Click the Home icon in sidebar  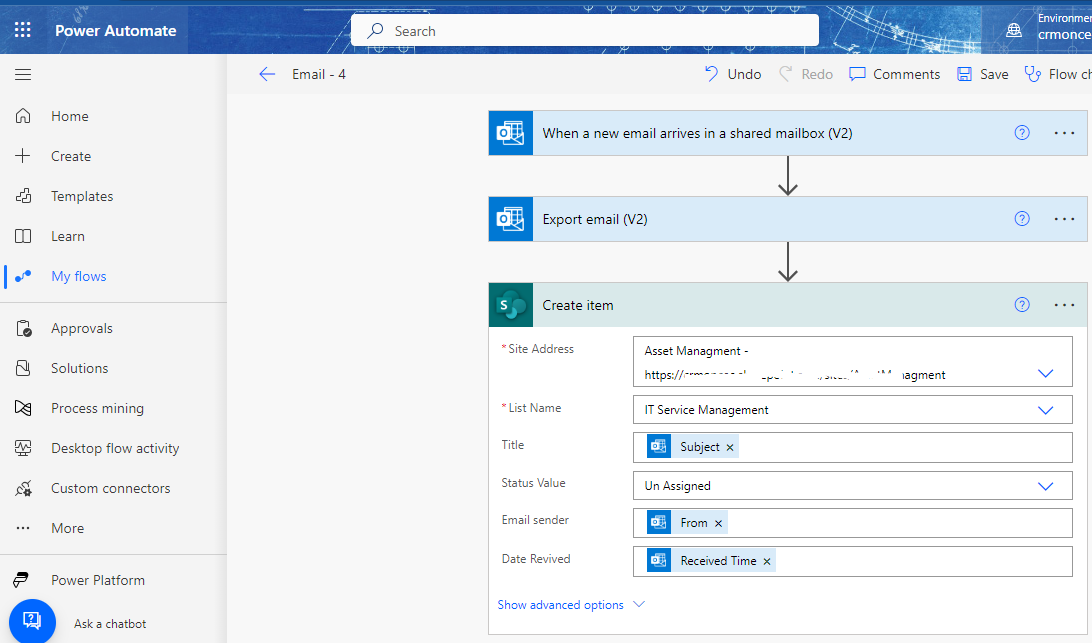click(23, 116)
